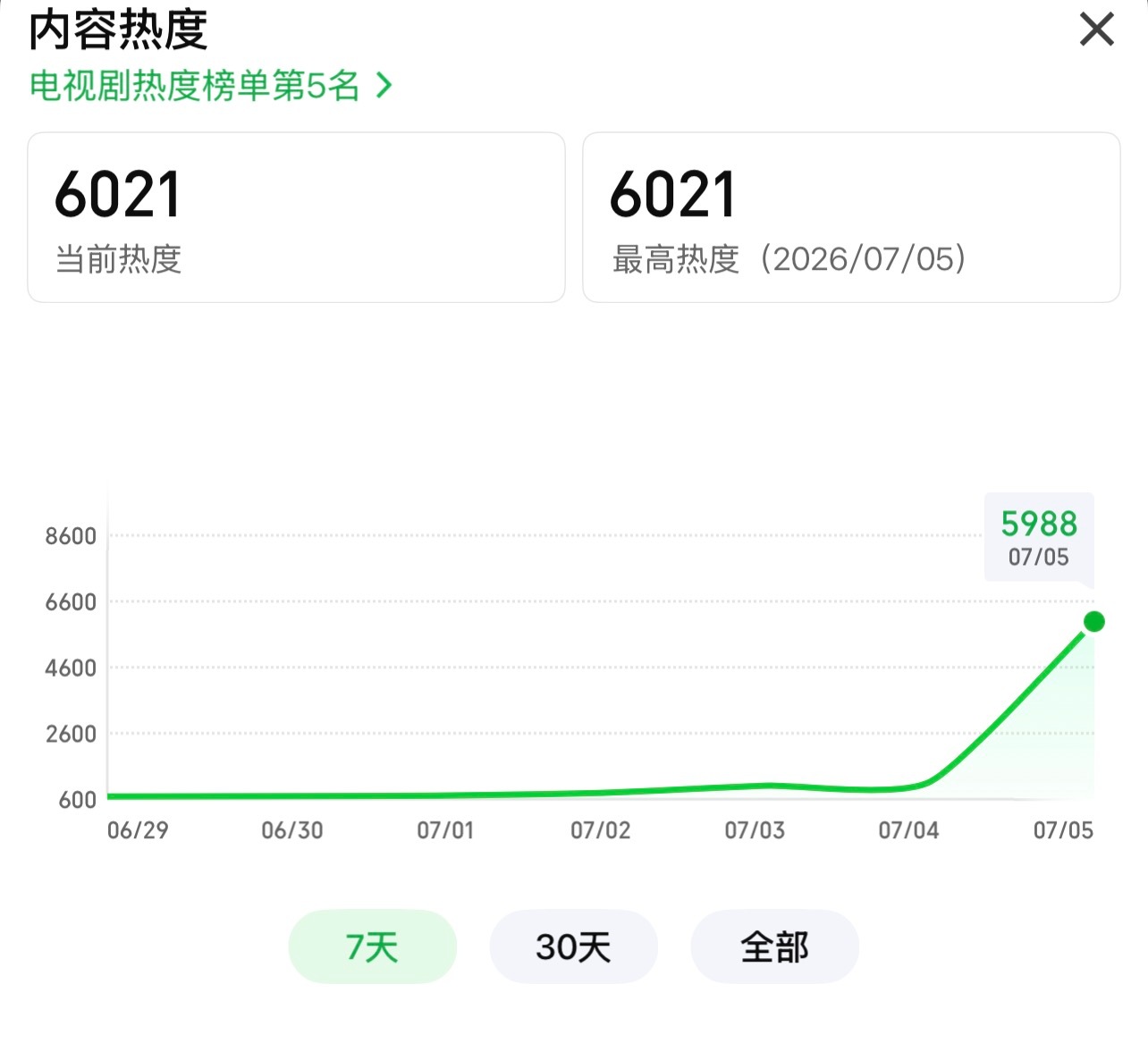Switch to the 全部 range tab

774,946
